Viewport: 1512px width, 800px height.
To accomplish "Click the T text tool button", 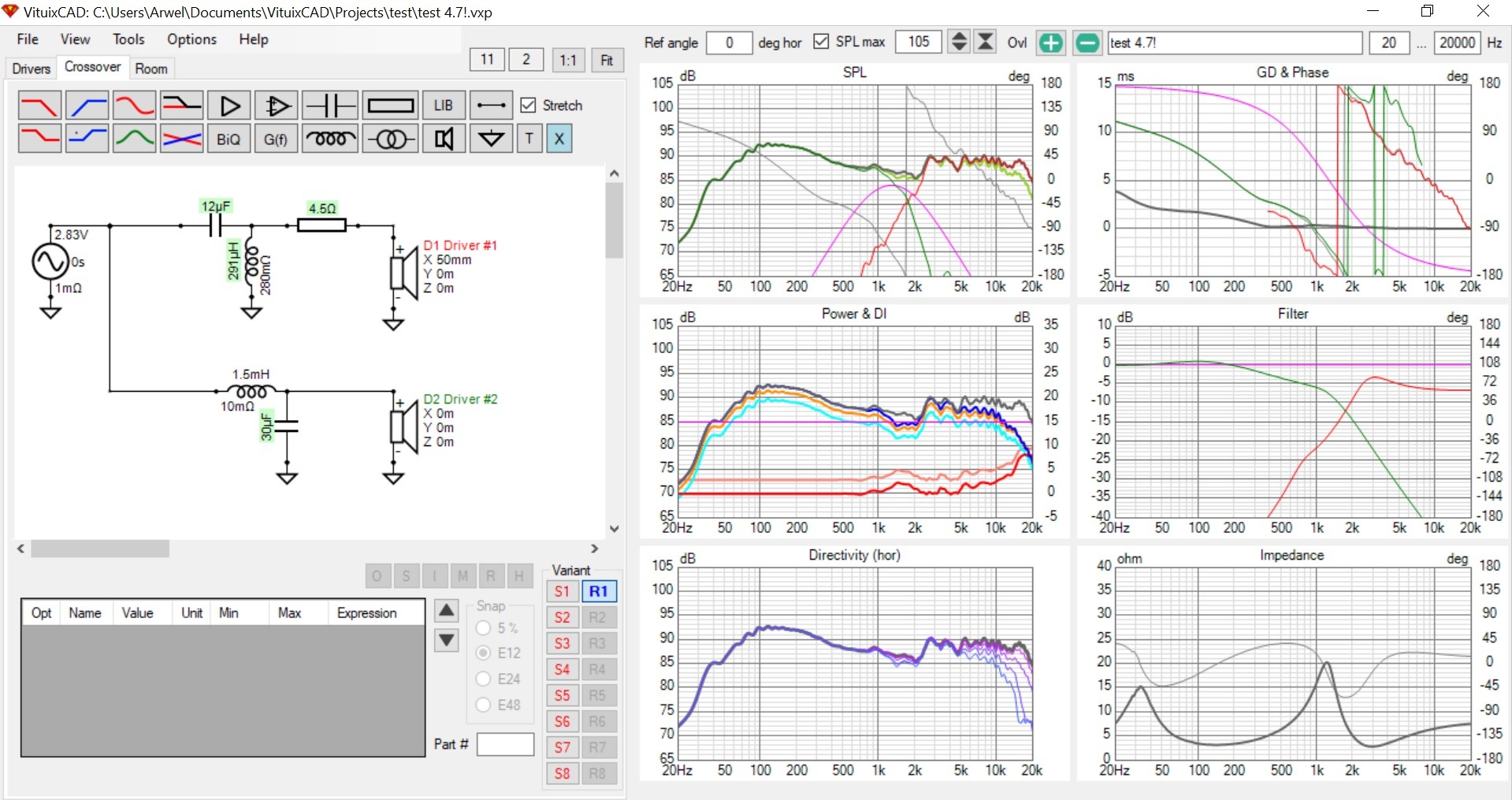I will (529, 139).
